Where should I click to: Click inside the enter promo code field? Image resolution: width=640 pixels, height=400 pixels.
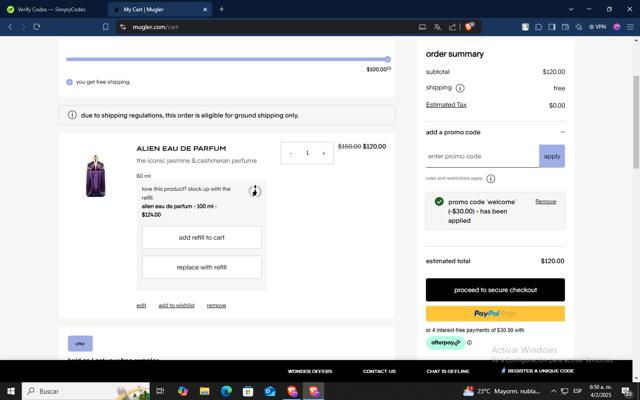[482, 156]
